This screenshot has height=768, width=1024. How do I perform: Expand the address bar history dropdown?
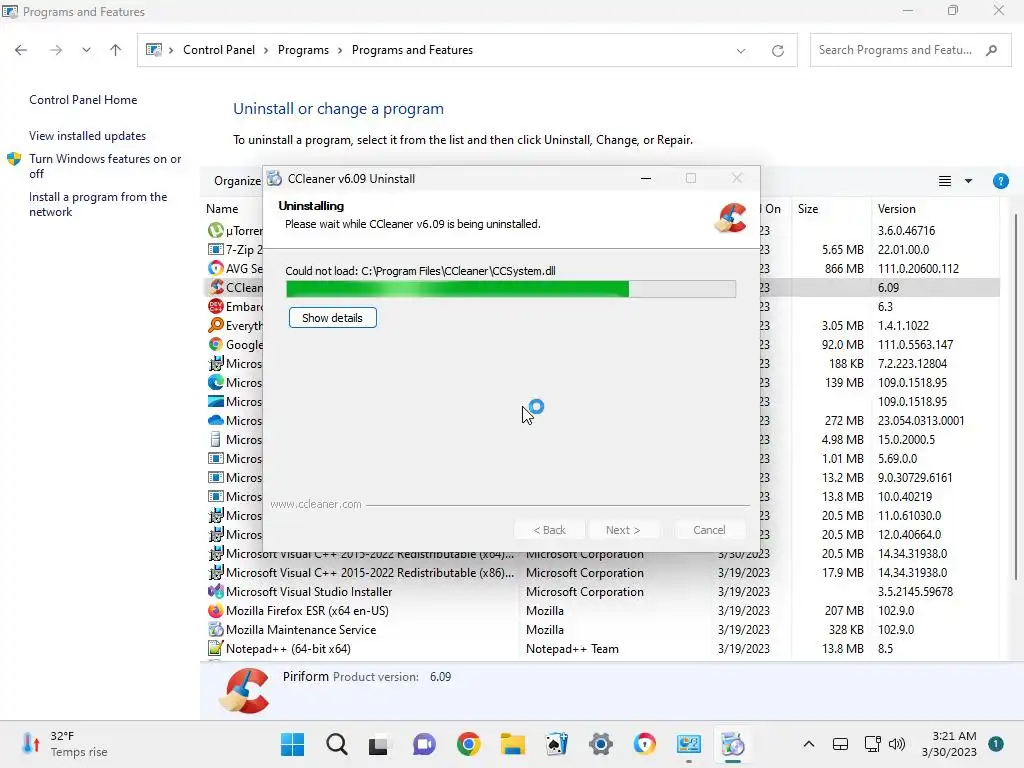(741, 50)
